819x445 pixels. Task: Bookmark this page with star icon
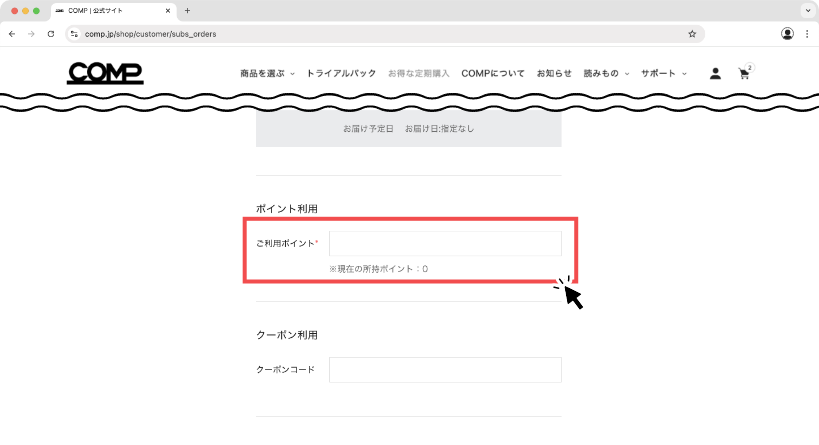click(x=692, y=34)
